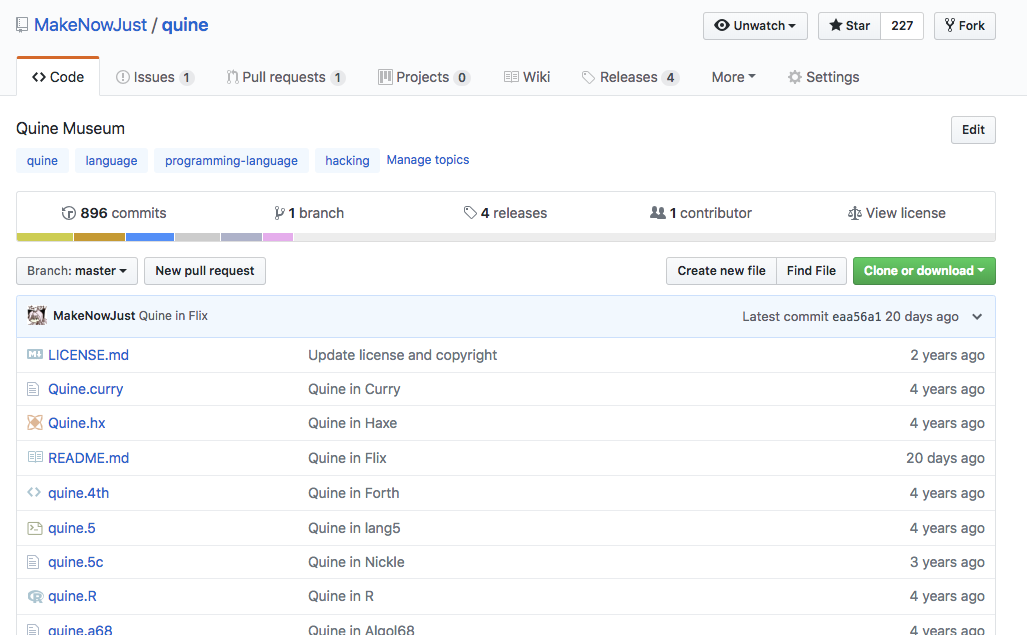Image resolution: width=1027 pixels, height=635 pixels.
Task: Click the repository book icon beside MakeNowJust
Action: [22, 25]
